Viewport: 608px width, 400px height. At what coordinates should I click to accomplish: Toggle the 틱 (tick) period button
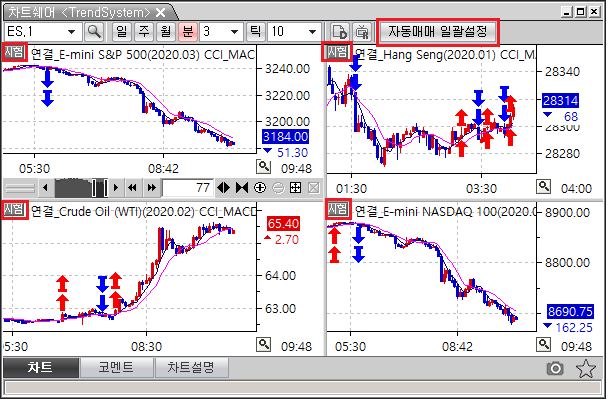tap(256, 32)
